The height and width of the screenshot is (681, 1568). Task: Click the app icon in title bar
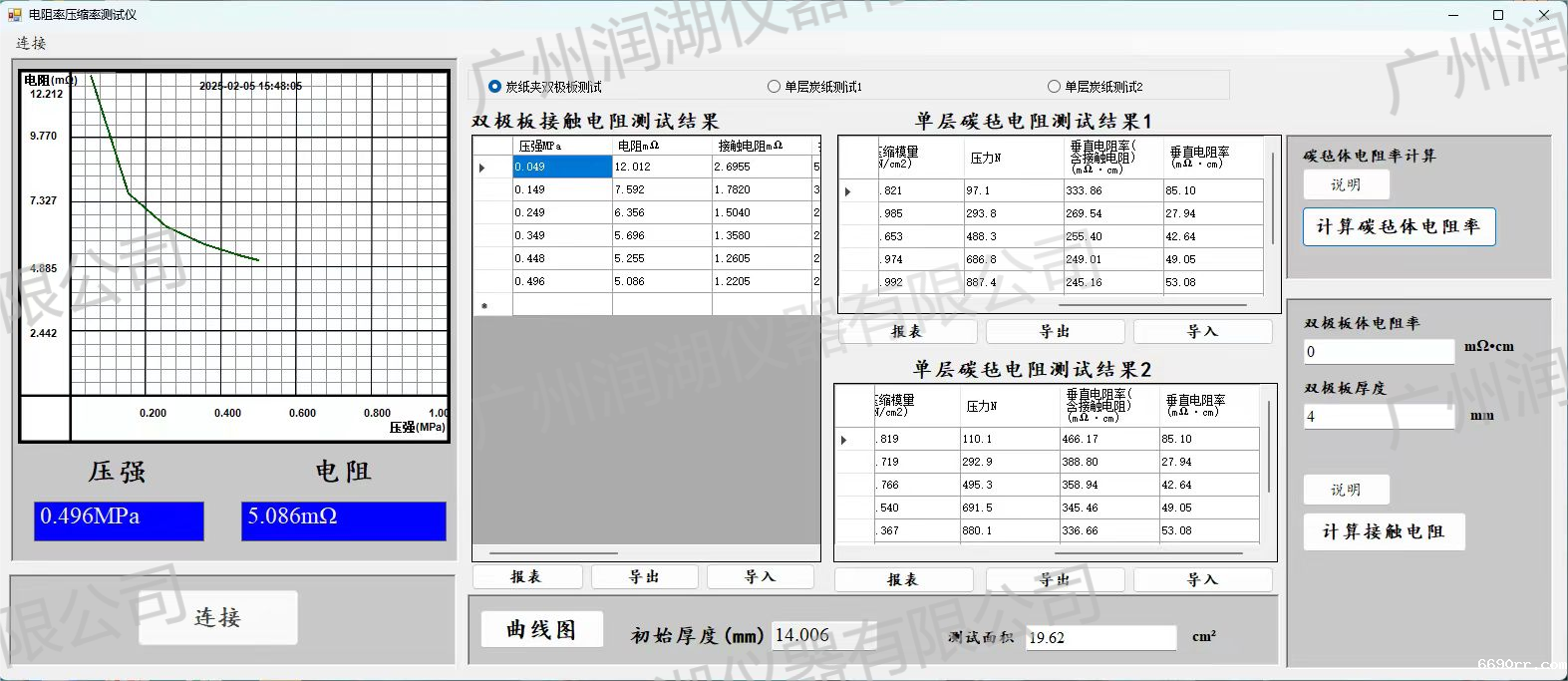[x=14, y=15]
